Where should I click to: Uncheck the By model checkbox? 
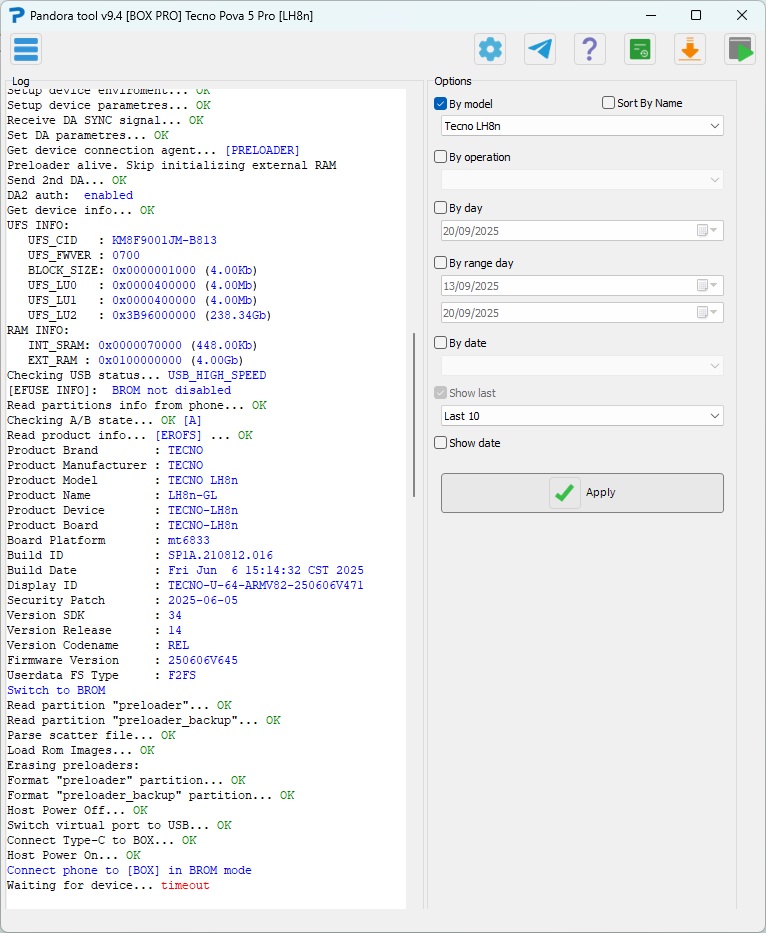(x=440, y=104)
